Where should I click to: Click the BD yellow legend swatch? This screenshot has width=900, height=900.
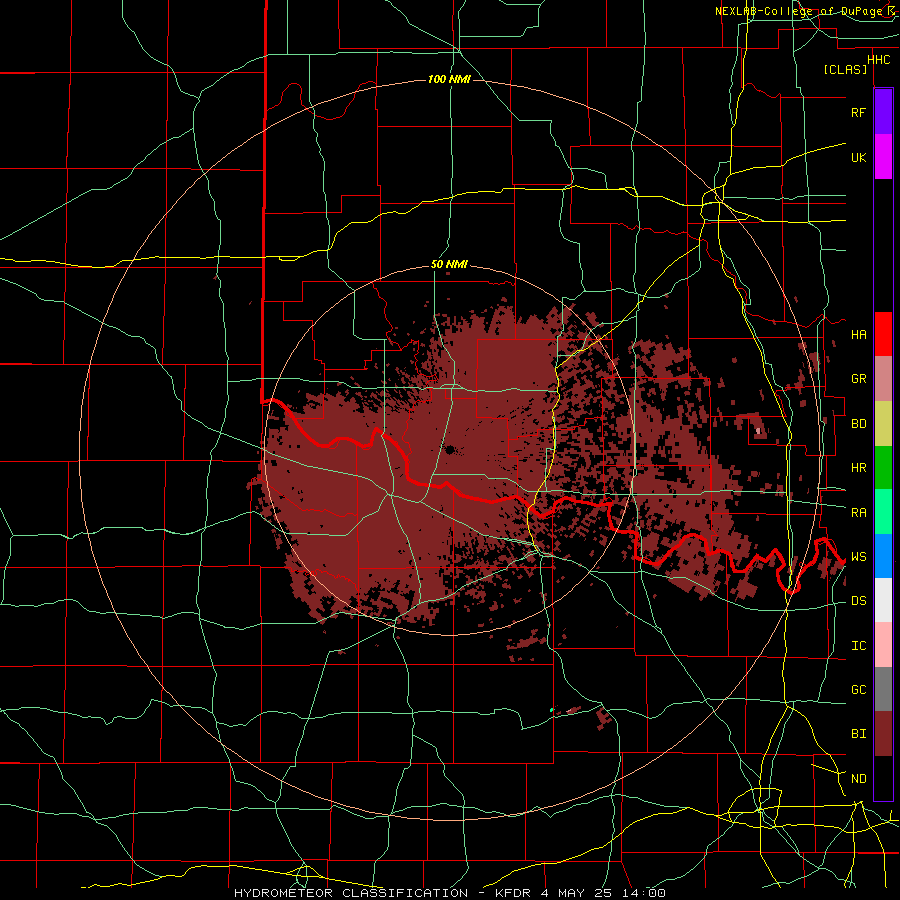pos(883,423)
